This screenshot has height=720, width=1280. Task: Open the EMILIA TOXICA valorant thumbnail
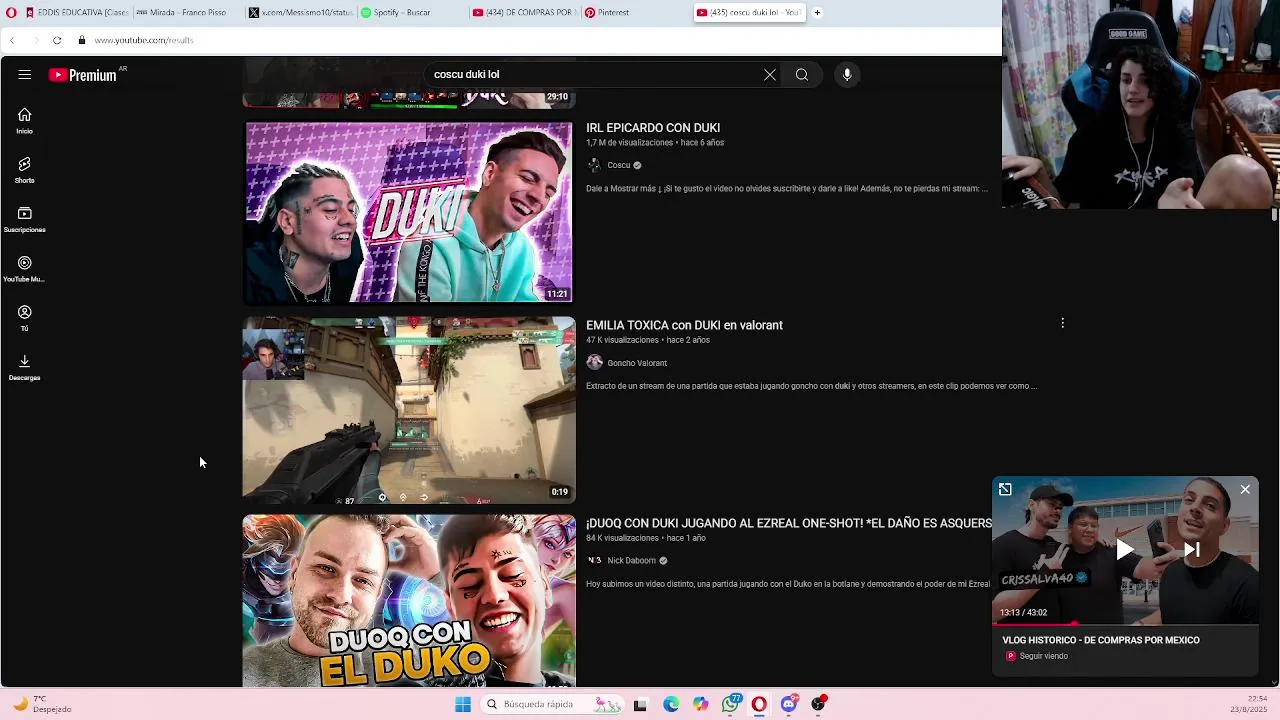point(409,410)
